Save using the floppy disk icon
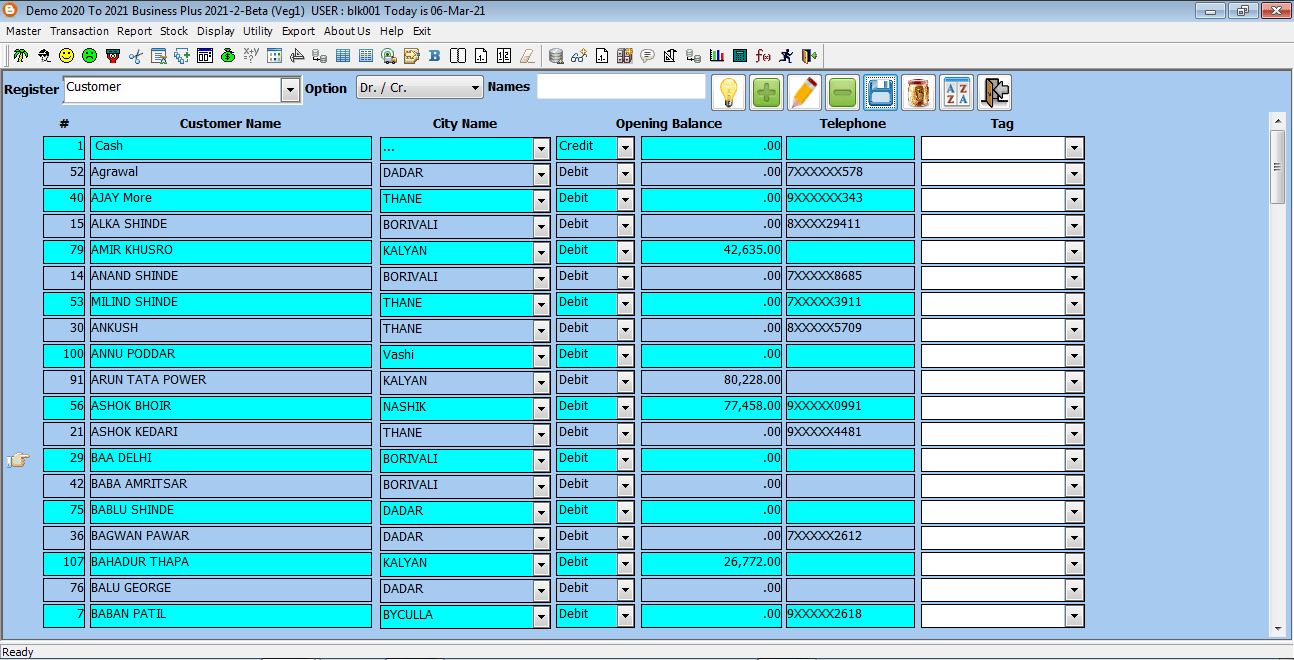Screen dimensions: 1294x660 click(880, 93)
